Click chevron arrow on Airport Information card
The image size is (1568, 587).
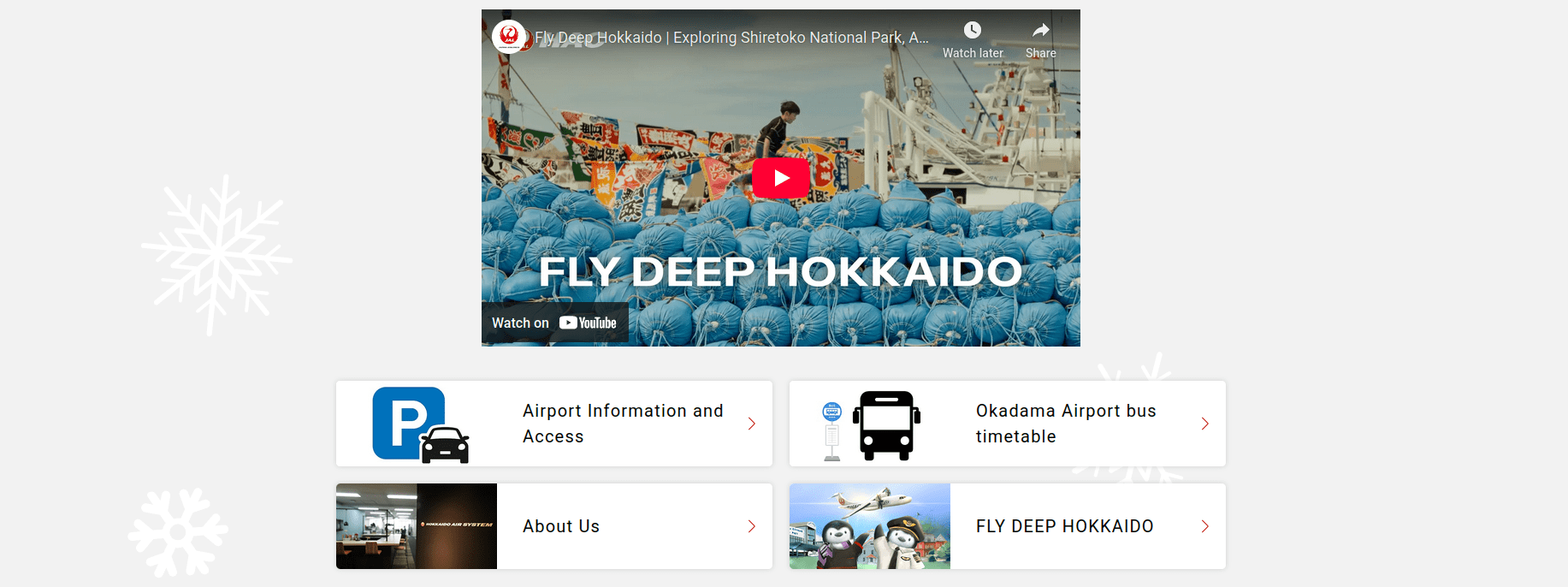pyautogui.click(x=751, y=424)
